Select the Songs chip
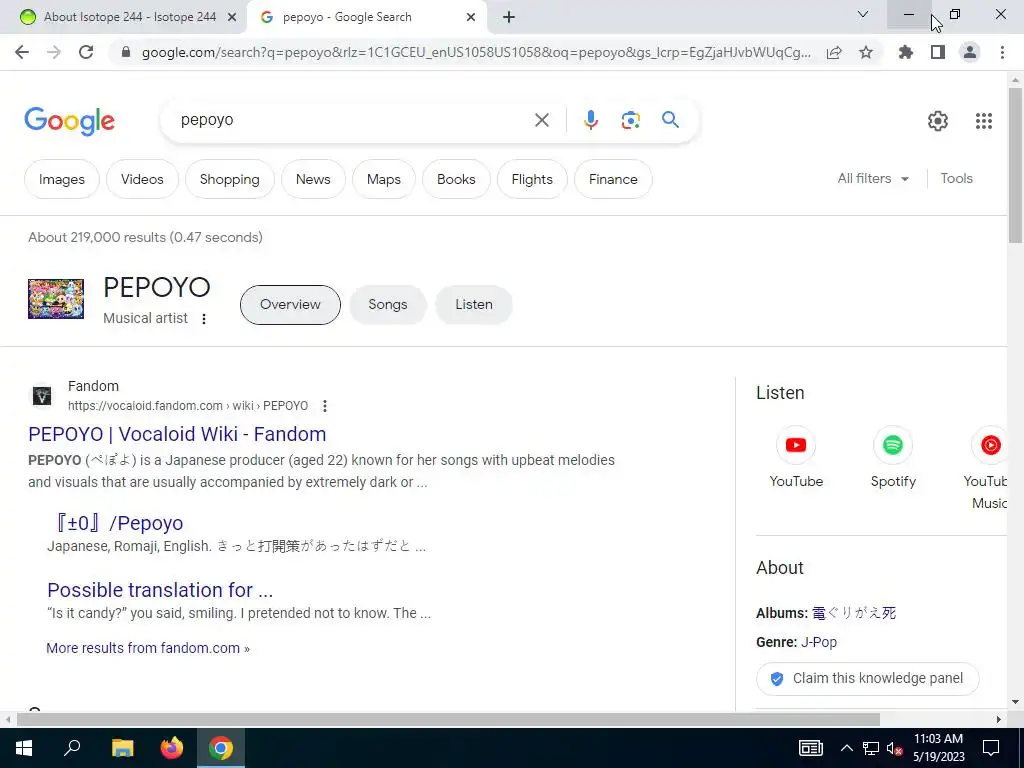The height and width of the screenshot is (768, 1024). coord(387,305)
